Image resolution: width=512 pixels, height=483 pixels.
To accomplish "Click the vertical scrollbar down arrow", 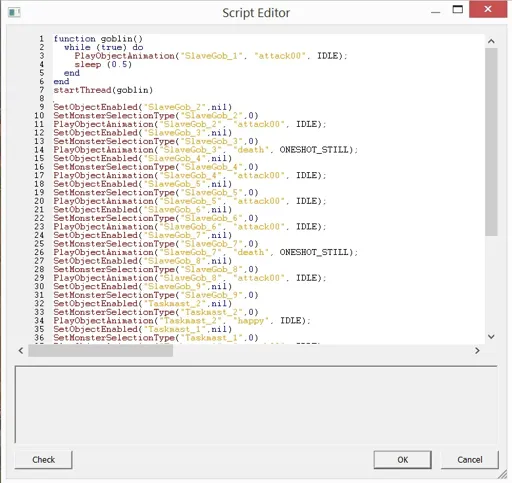I will point(491,337).
